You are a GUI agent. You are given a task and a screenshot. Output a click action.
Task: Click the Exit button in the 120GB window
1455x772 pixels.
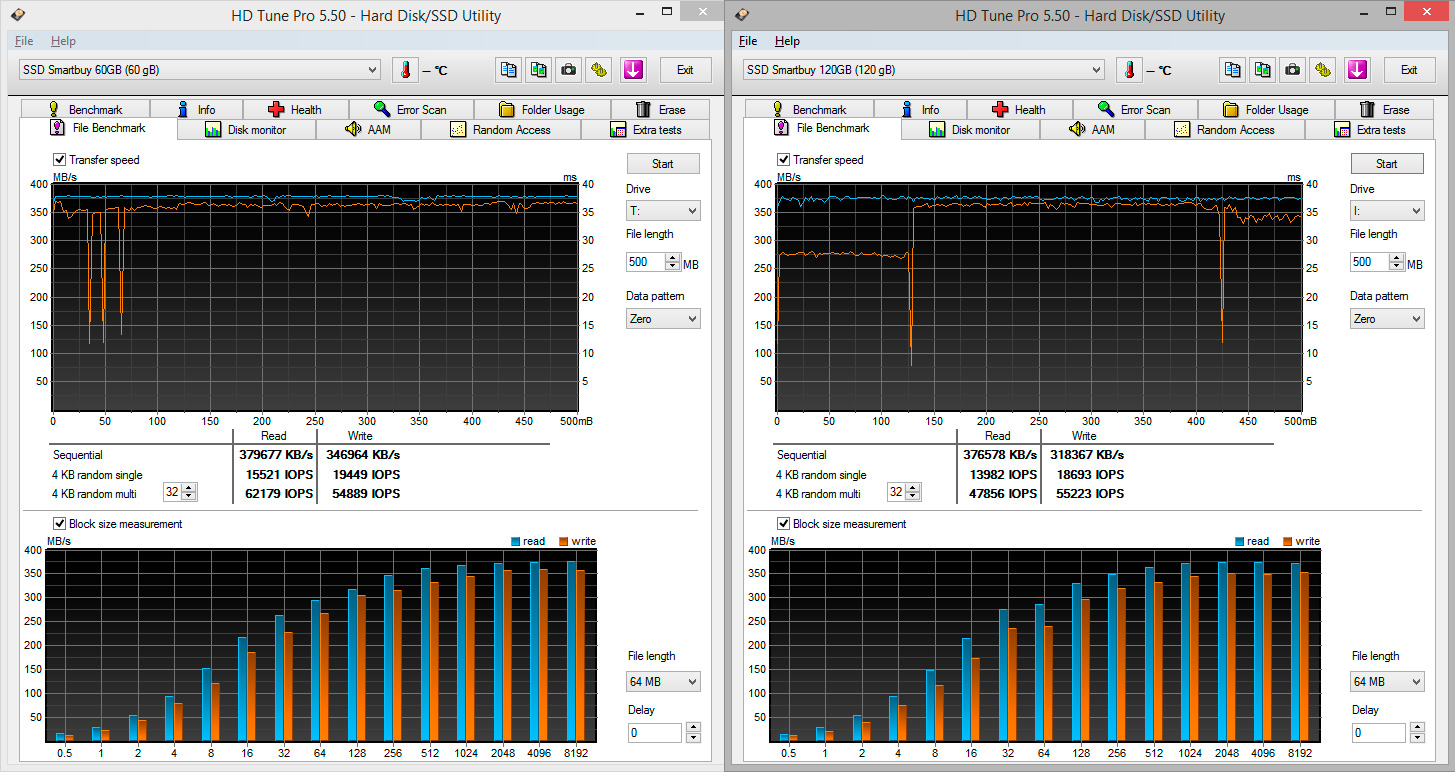pyautogui.click(x=1409, y=70)
